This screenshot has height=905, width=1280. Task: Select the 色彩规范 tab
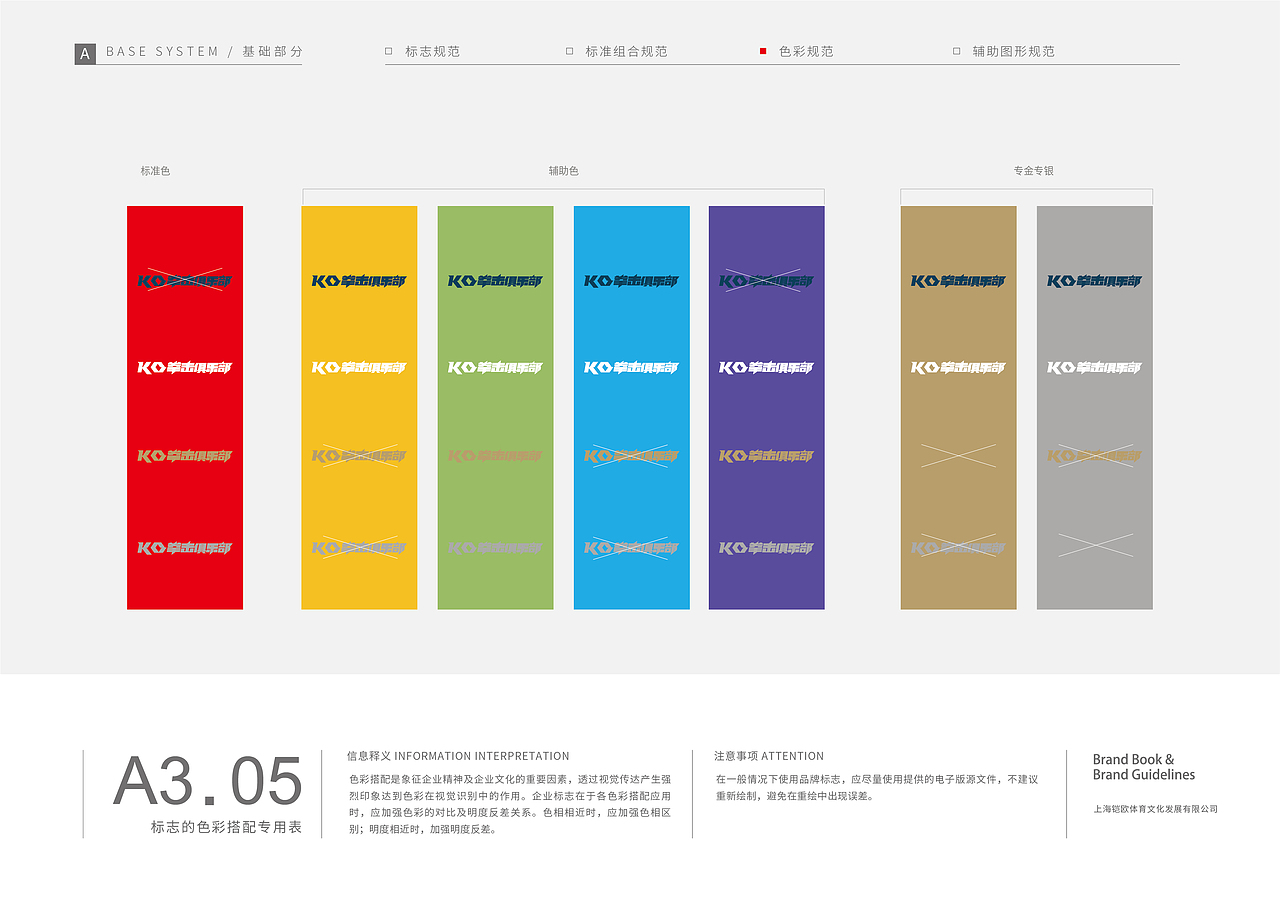(x=806, y=51)
